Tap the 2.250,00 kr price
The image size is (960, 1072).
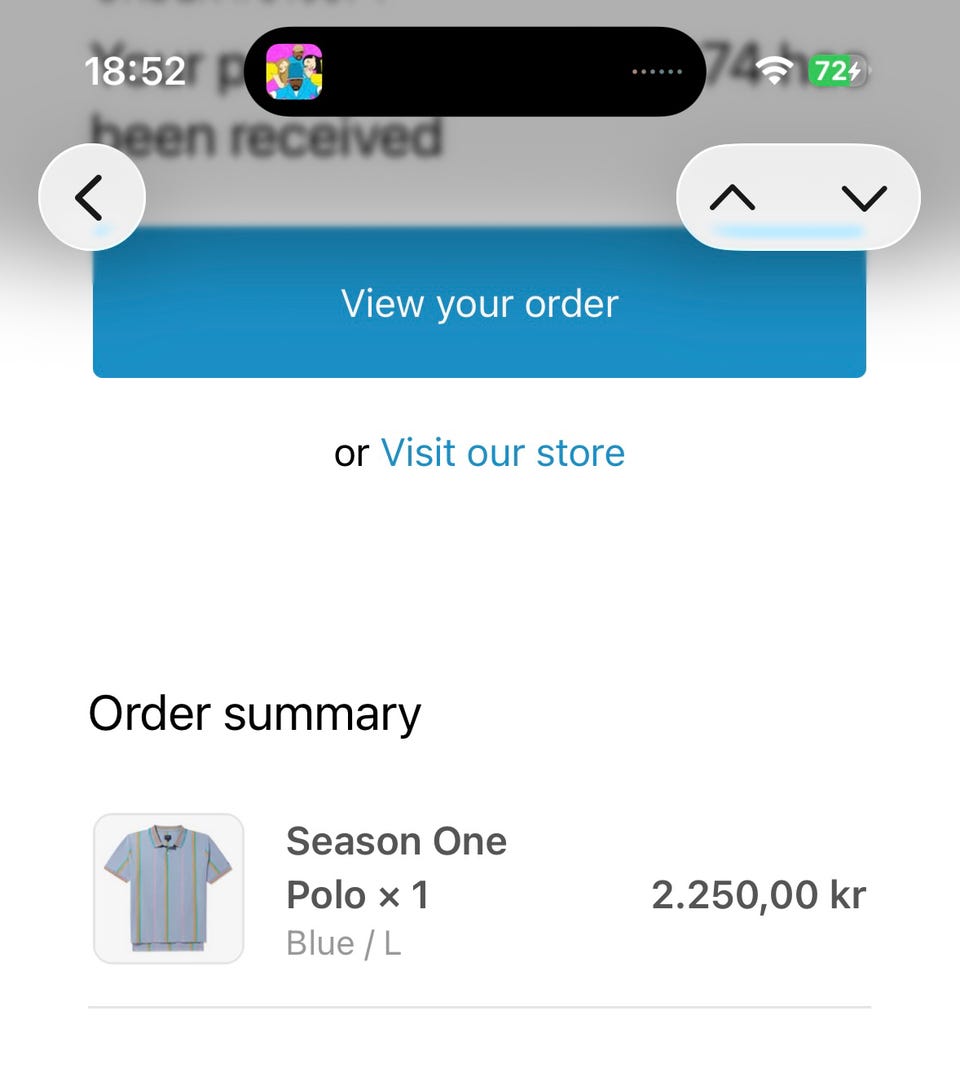[759, 895]
